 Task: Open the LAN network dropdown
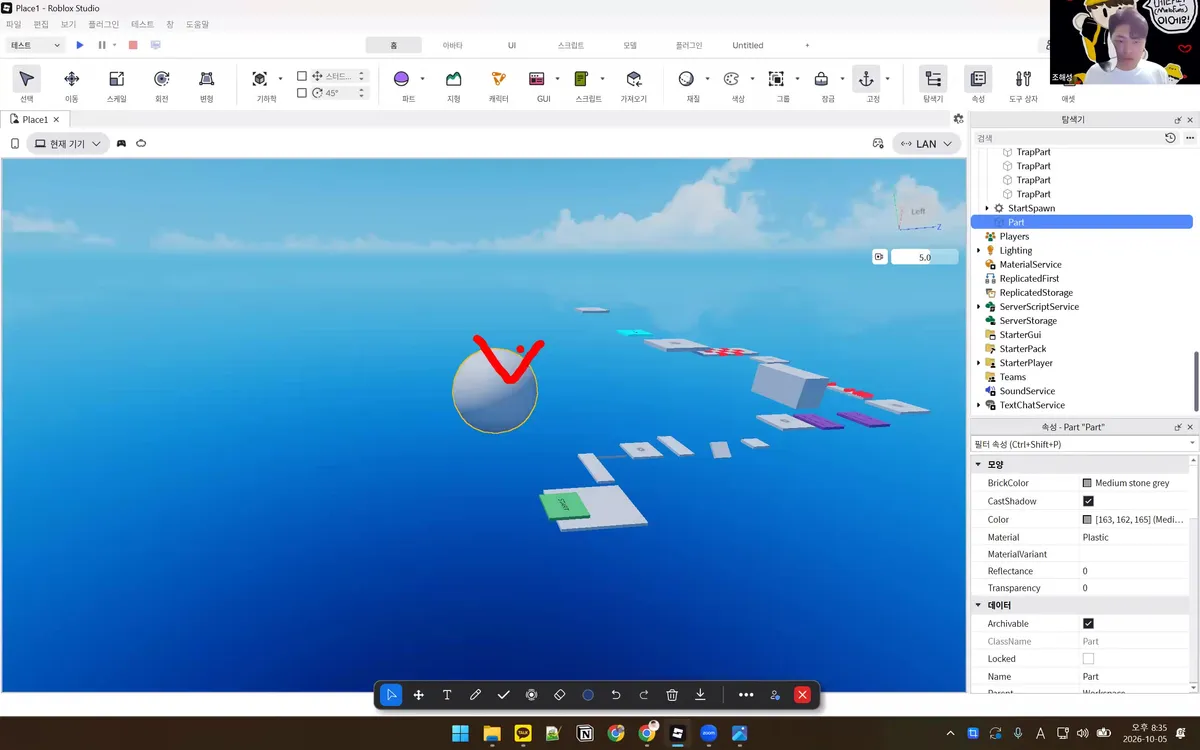click(926, 144)
